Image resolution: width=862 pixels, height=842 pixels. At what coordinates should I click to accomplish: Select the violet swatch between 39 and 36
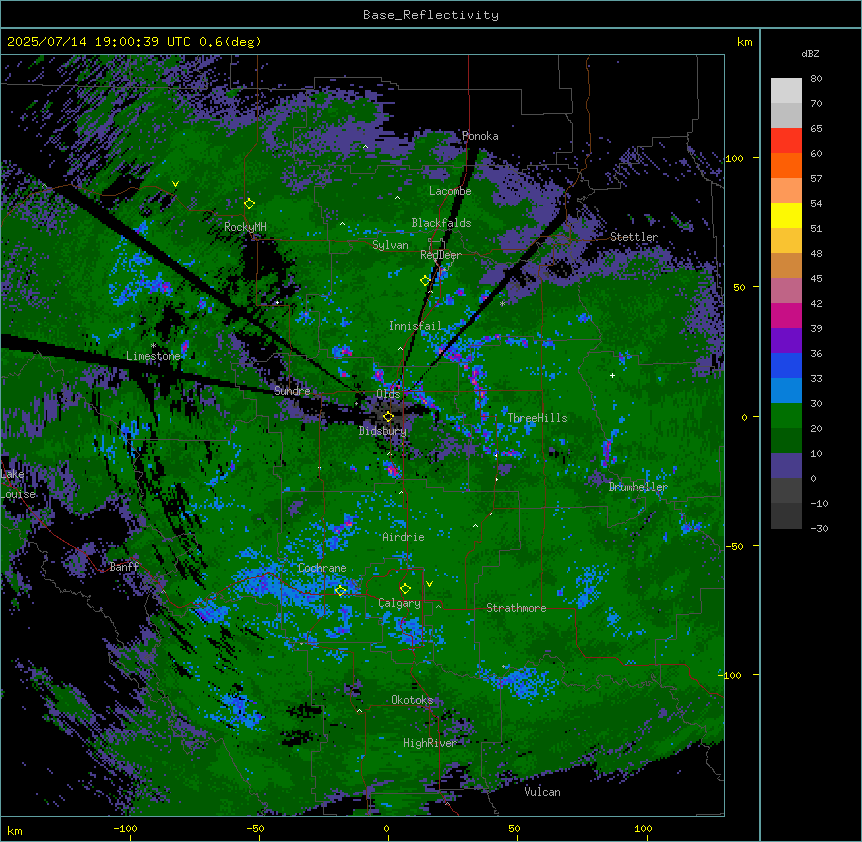click(786, 340)
